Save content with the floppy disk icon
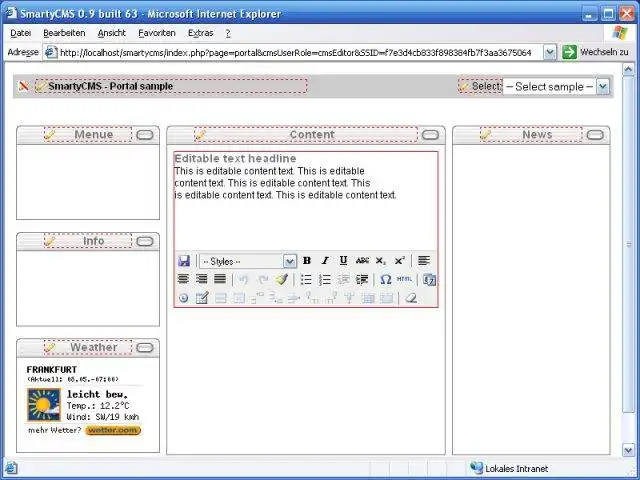This screenshot has height=480, width=640. 184,261
